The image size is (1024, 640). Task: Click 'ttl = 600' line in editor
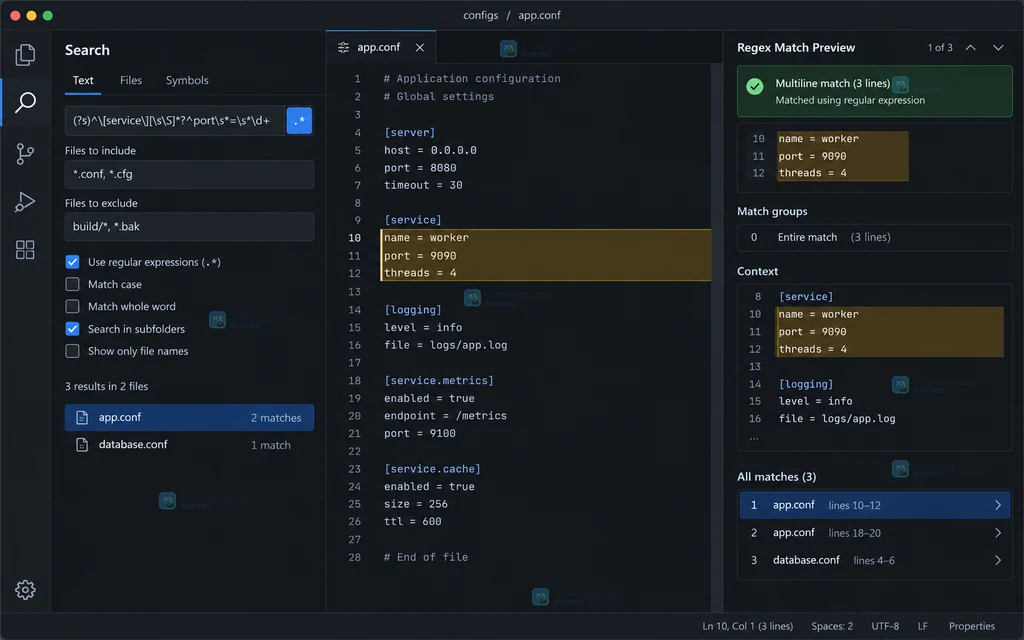pyautogui.click(x=413, y=521)
